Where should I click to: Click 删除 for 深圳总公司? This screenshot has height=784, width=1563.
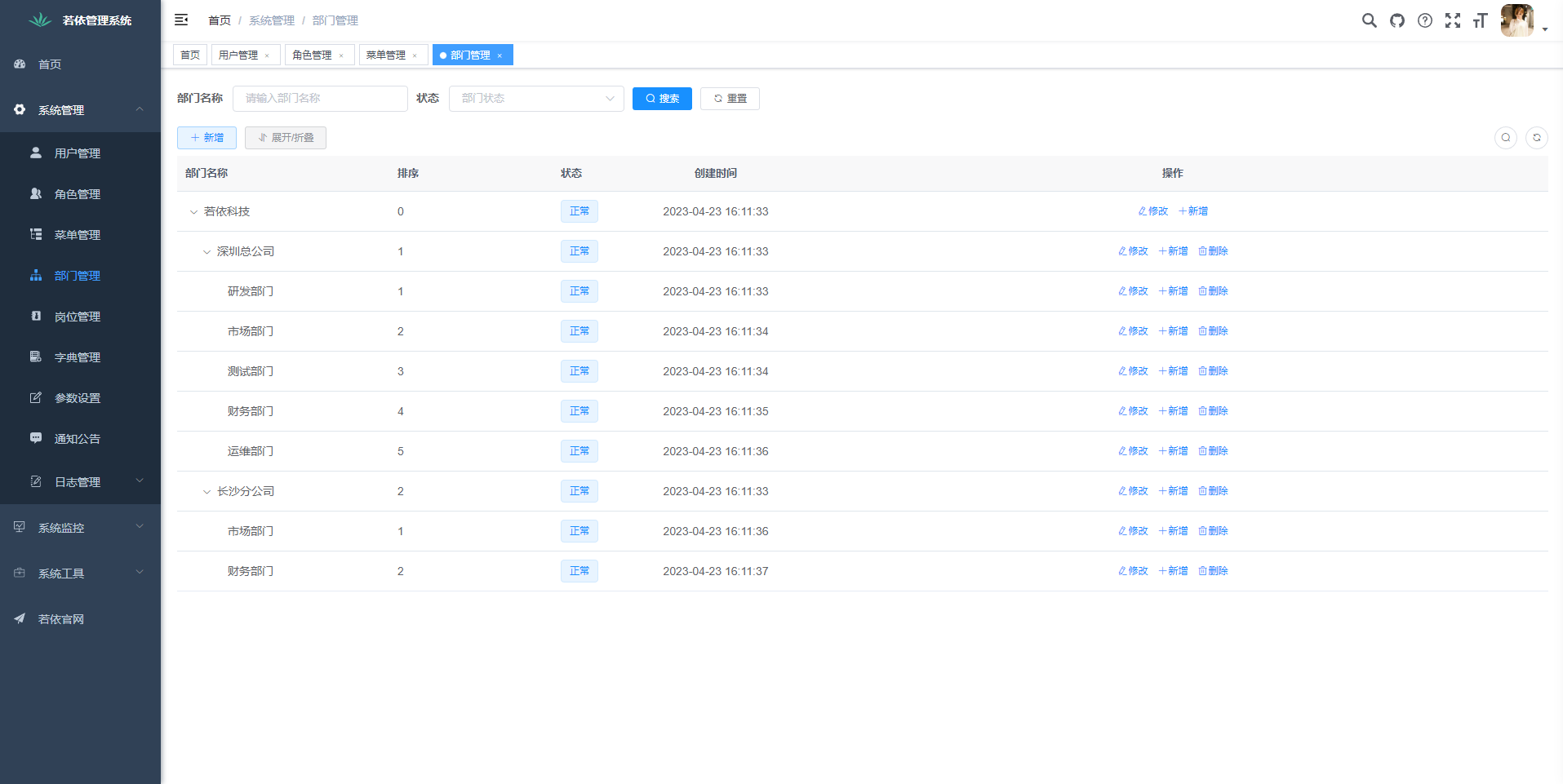(x=1213, y=251)
